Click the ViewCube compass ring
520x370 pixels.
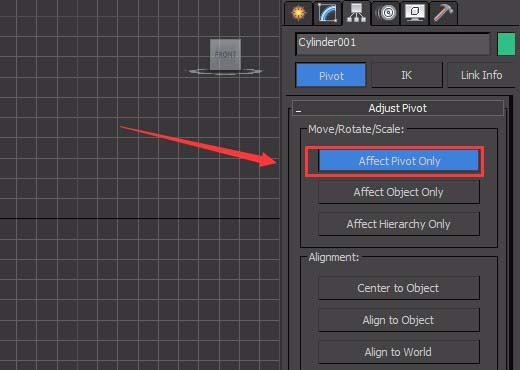(x=226, y=71)
